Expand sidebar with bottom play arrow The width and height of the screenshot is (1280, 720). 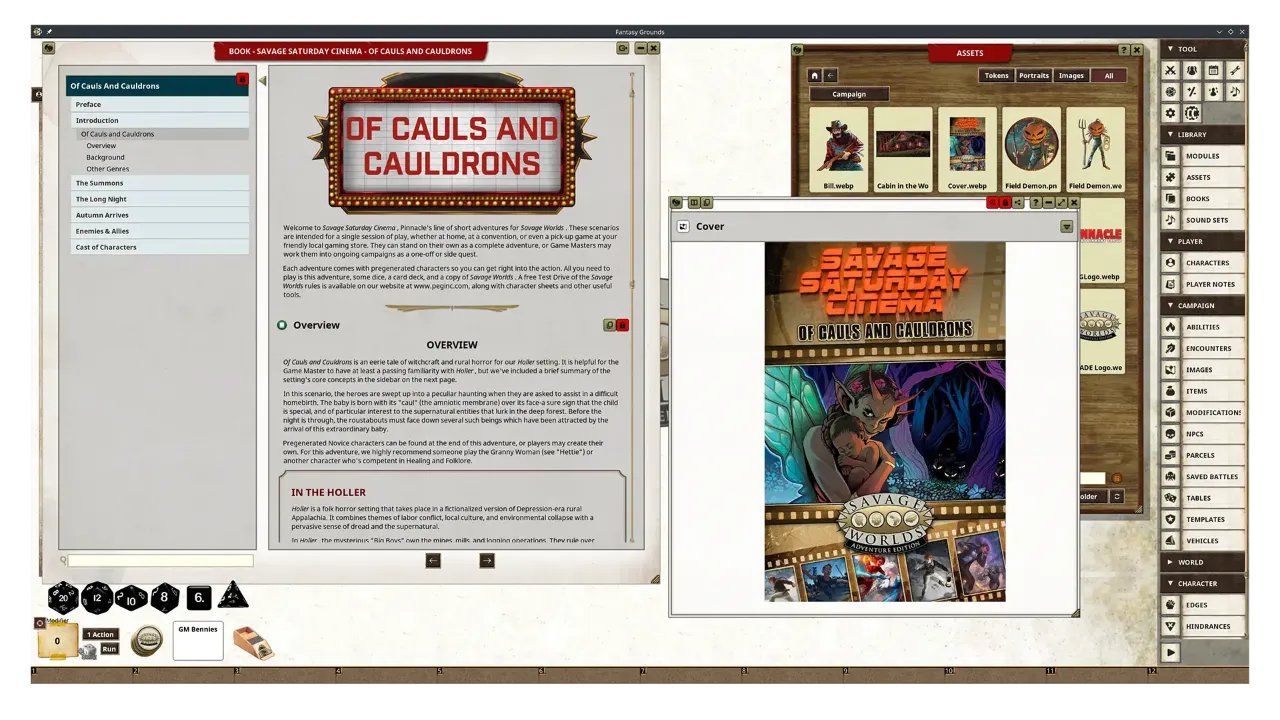click(1171, 652)
